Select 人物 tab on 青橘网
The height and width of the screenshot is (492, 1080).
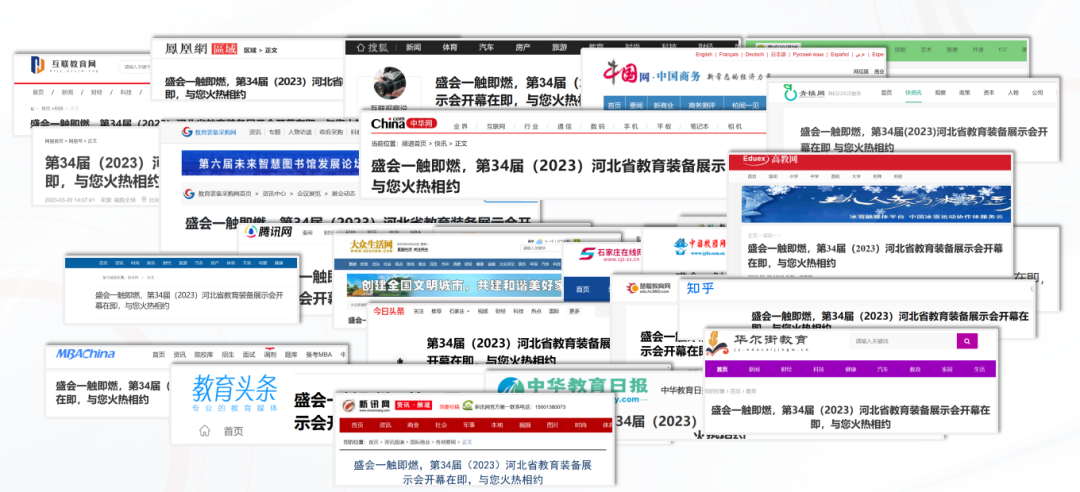pyautogui.click(x=1012, y=92)
